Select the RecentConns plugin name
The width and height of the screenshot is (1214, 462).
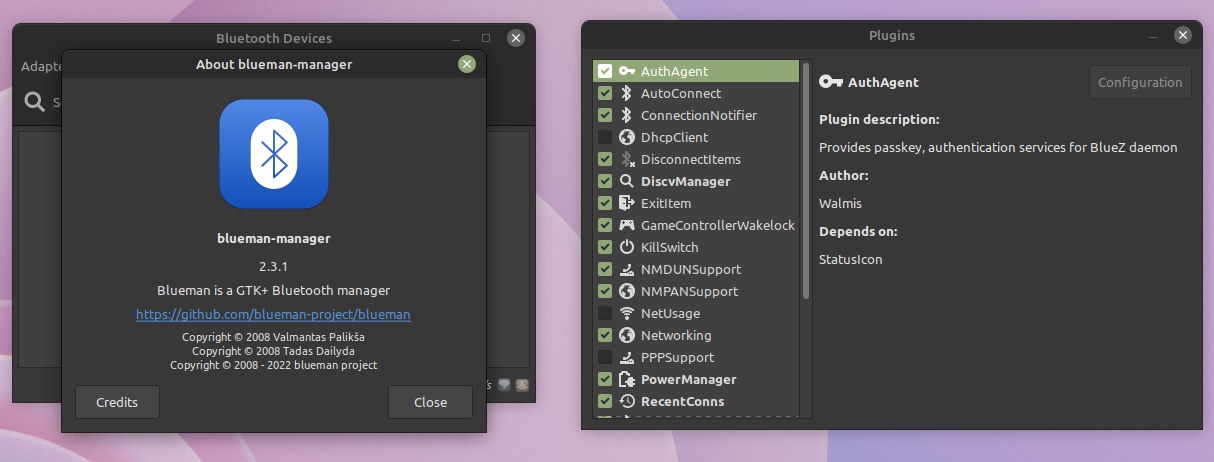(x=683, y=401)
